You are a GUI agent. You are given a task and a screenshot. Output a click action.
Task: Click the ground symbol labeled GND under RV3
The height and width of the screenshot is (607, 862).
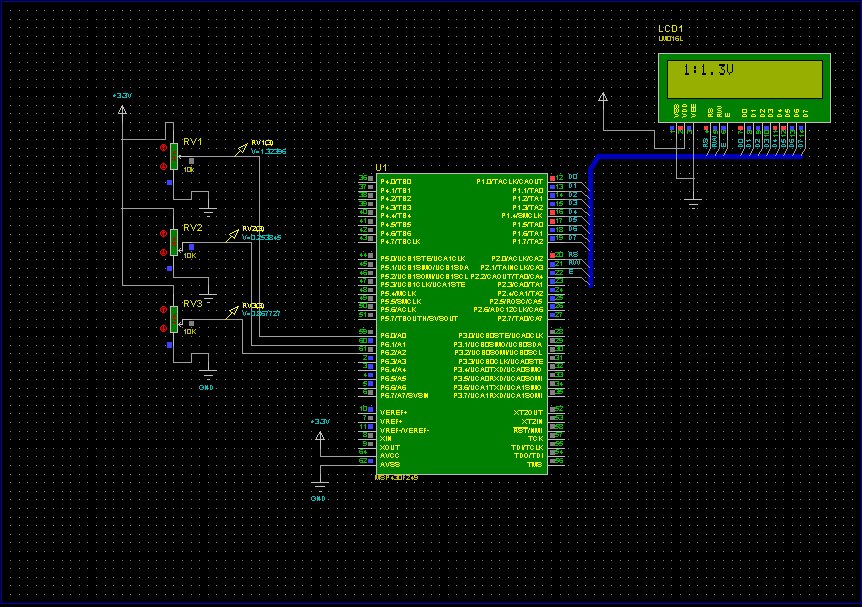click(208, 377)
